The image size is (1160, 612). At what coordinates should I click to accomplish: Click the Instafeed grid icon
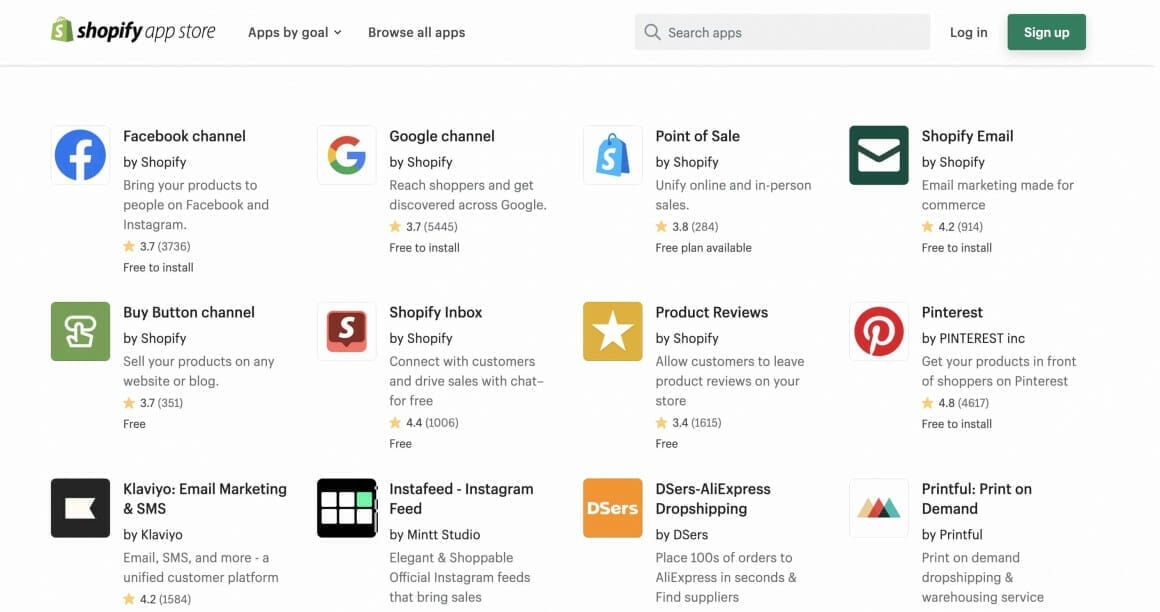[347, 507]
